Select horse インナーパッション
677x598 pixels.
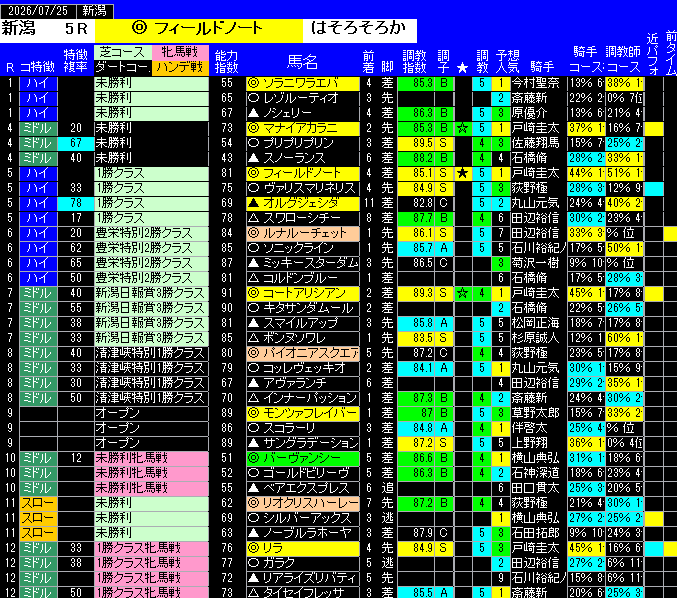pyautogui.click(x=303, y=398)
